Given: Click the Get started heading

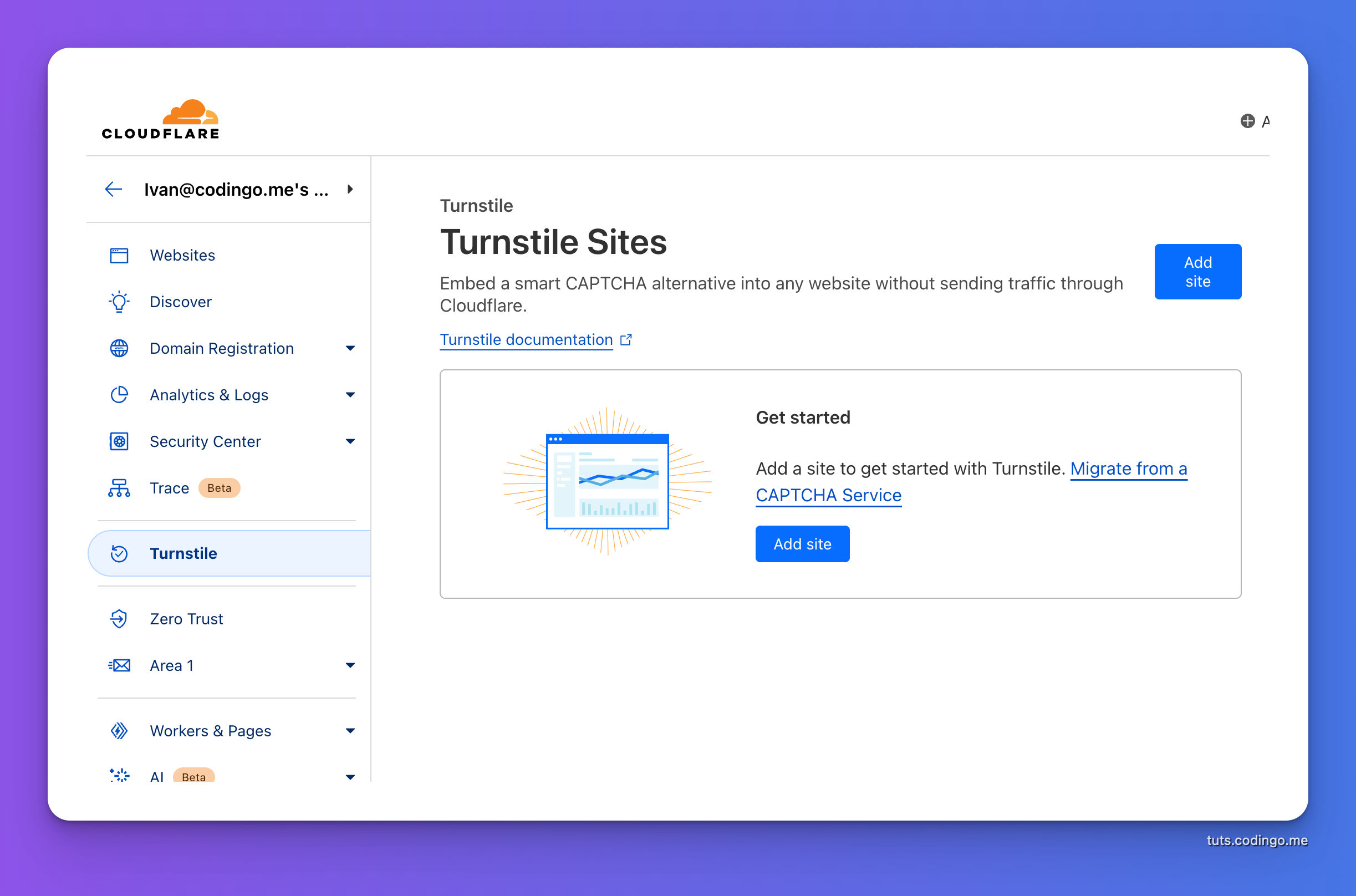Looking at the screenshot, I should click(803, 418).
